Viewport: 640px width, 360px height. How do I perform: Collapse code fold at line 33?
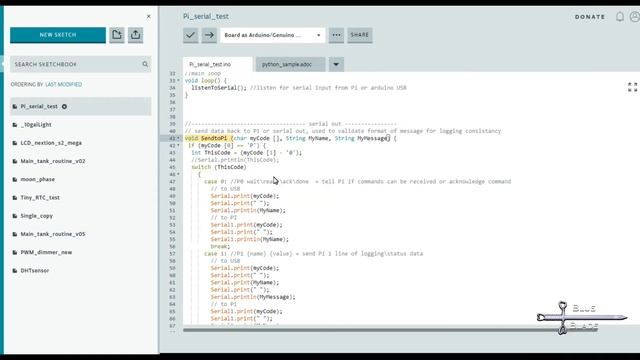click(x=178, y=80)
